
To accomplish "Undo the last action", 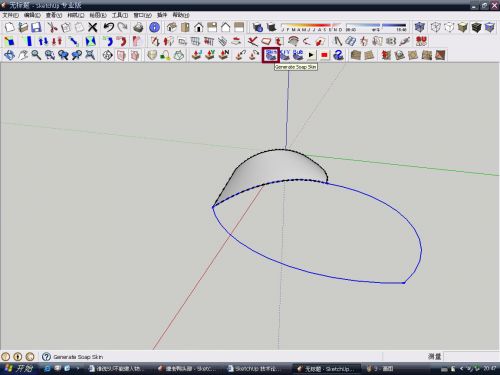I will [x=109, y=27].
